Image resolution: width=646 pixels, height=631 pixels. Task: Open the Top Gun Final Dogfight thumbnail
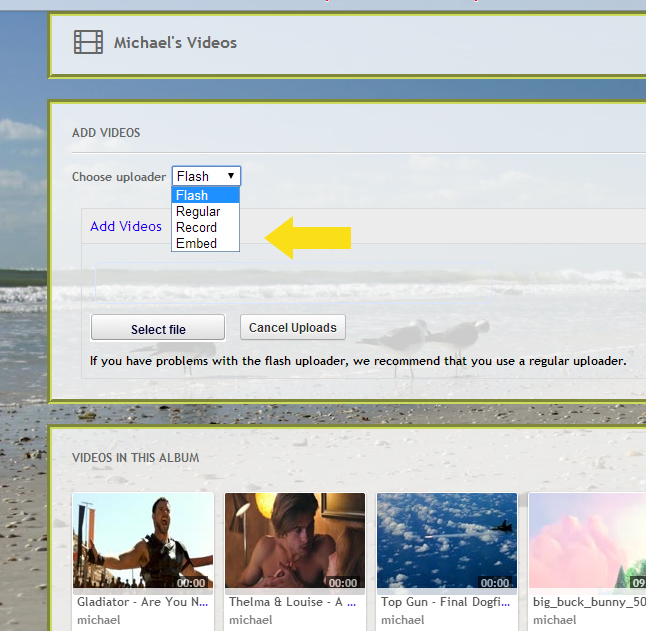click(x=447, y=541)
